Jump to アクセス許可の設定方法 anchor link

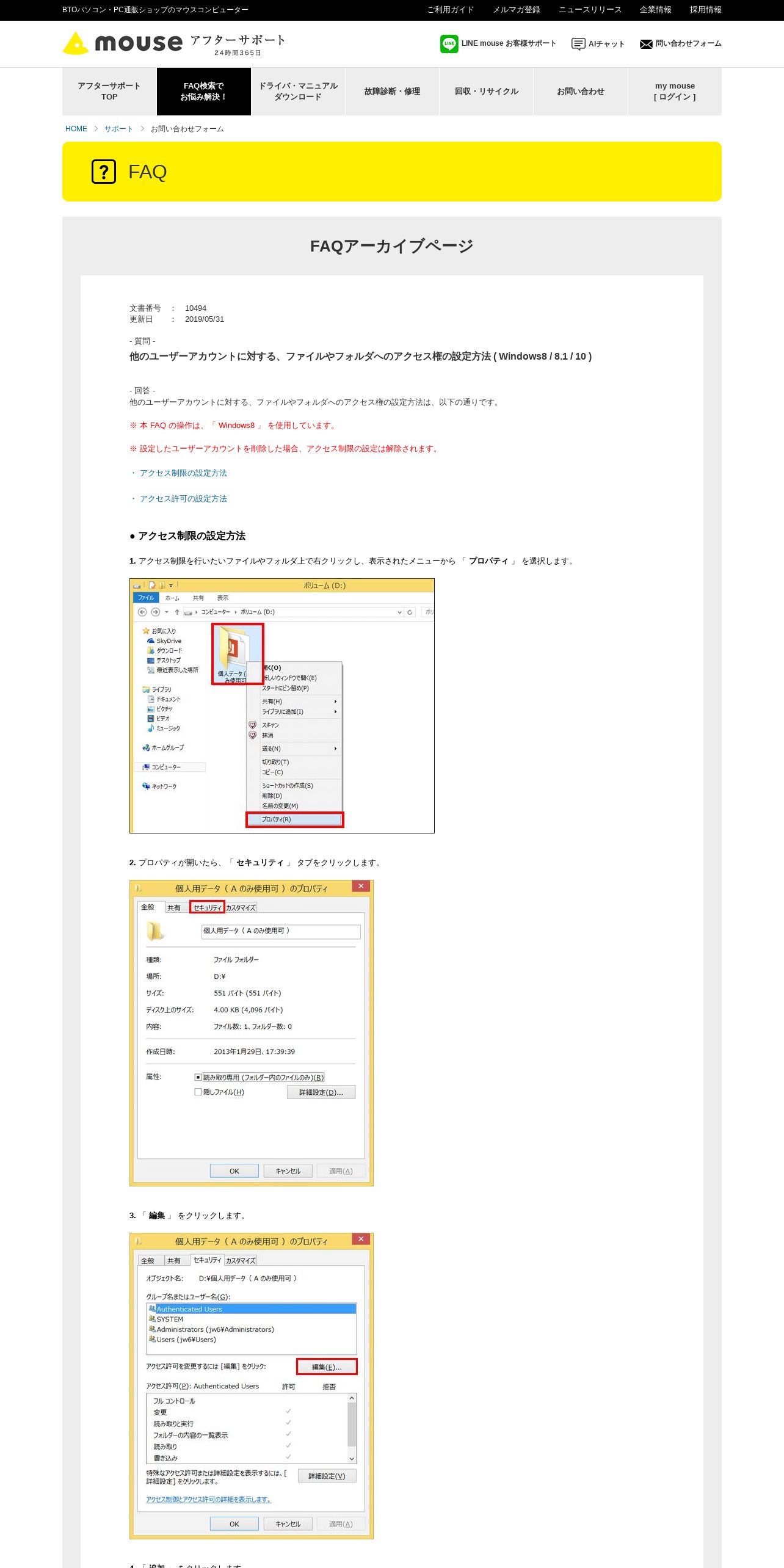click(183, 499)
